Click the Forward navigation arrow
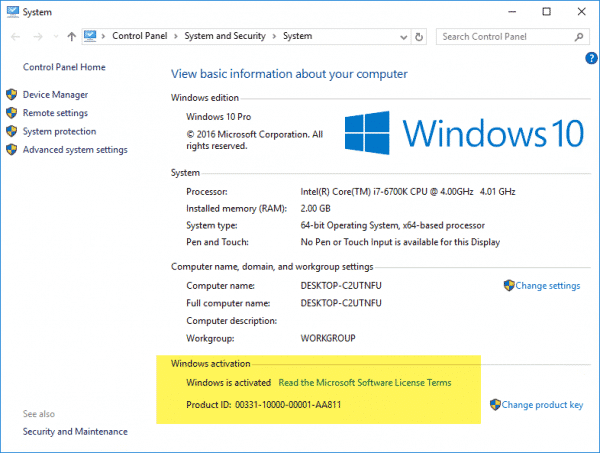This screenshot has width=600, height=453. coord(38,37)
